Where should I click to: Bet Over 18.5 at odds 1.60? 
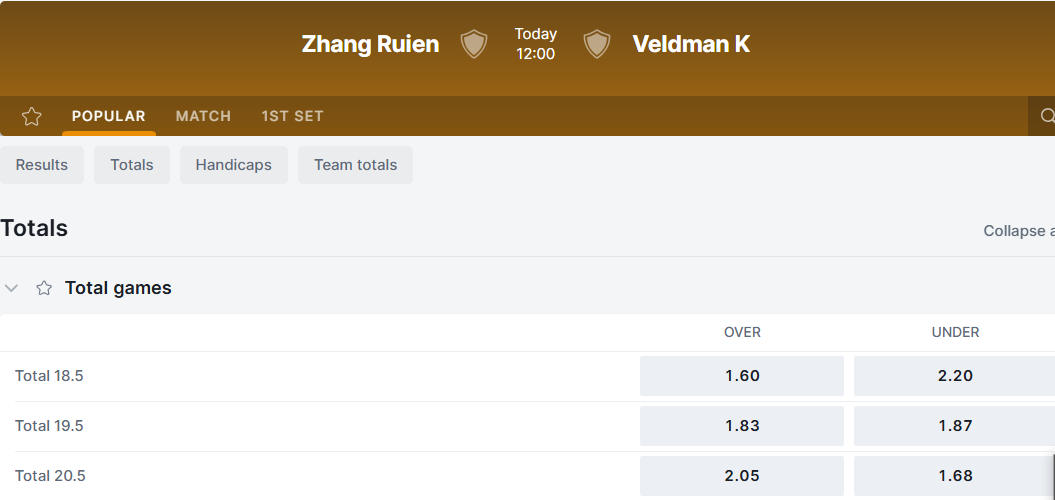(x=742, y=376)
